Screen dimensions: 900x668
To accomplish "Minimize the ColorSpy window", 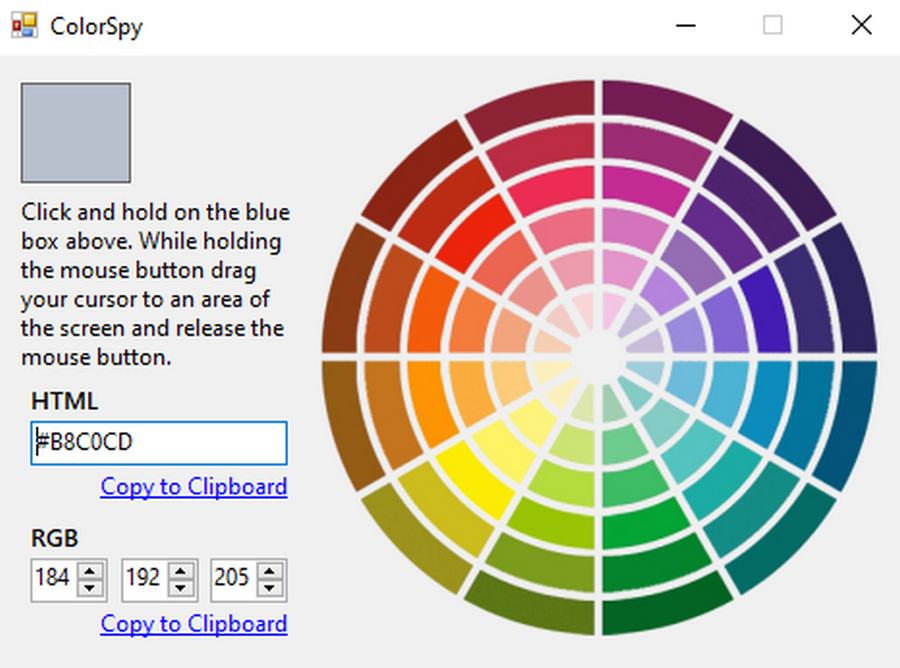I will (x=686, y=26).
